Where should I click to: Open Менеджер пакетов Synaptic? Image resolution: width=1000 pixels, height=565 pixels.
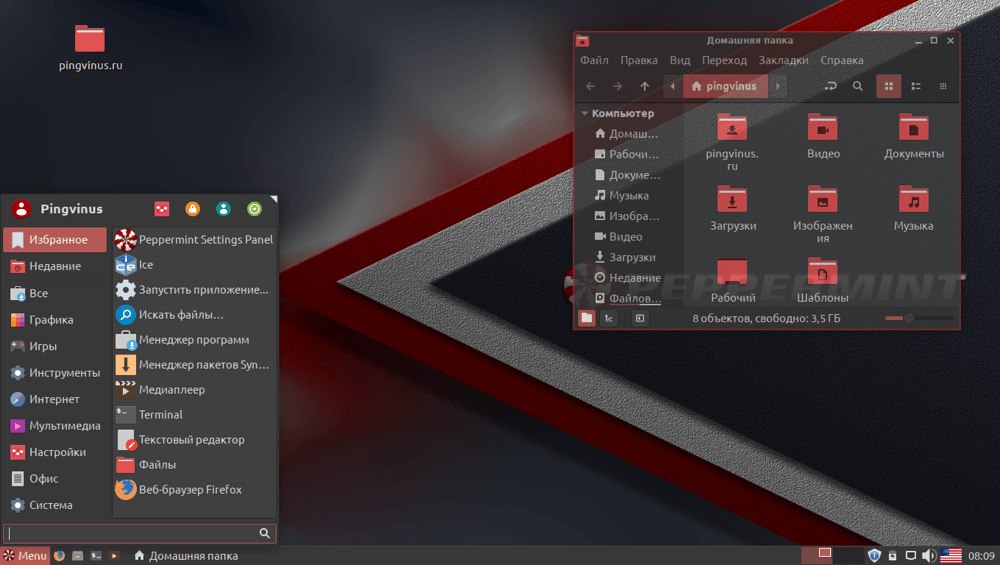point(195,365)
